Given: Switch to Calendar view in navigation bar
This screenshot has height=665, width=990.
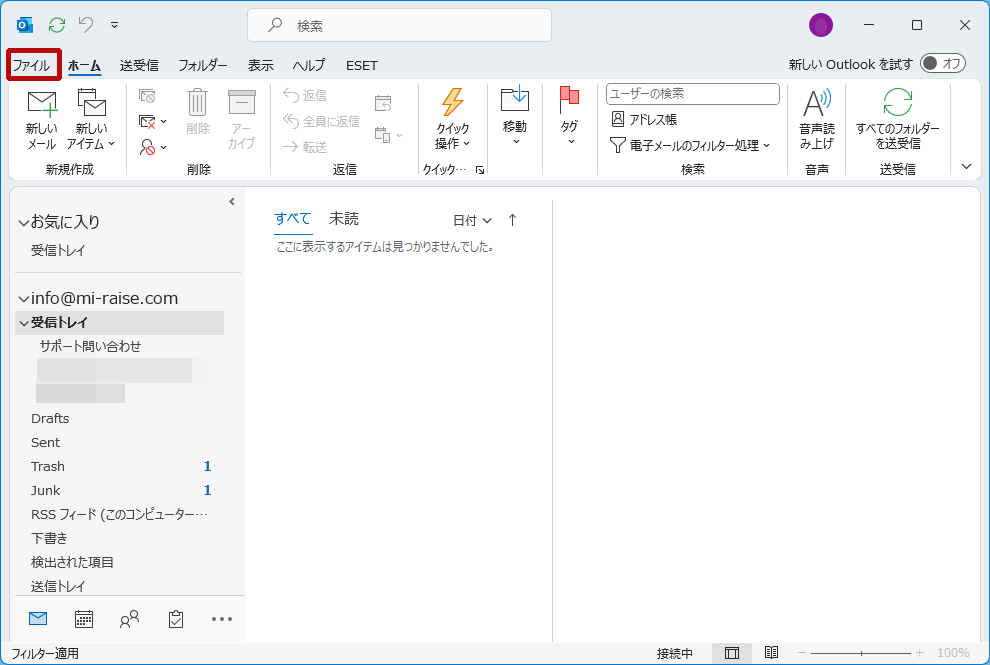Looking at the screenshot, I should coord(84,619).
